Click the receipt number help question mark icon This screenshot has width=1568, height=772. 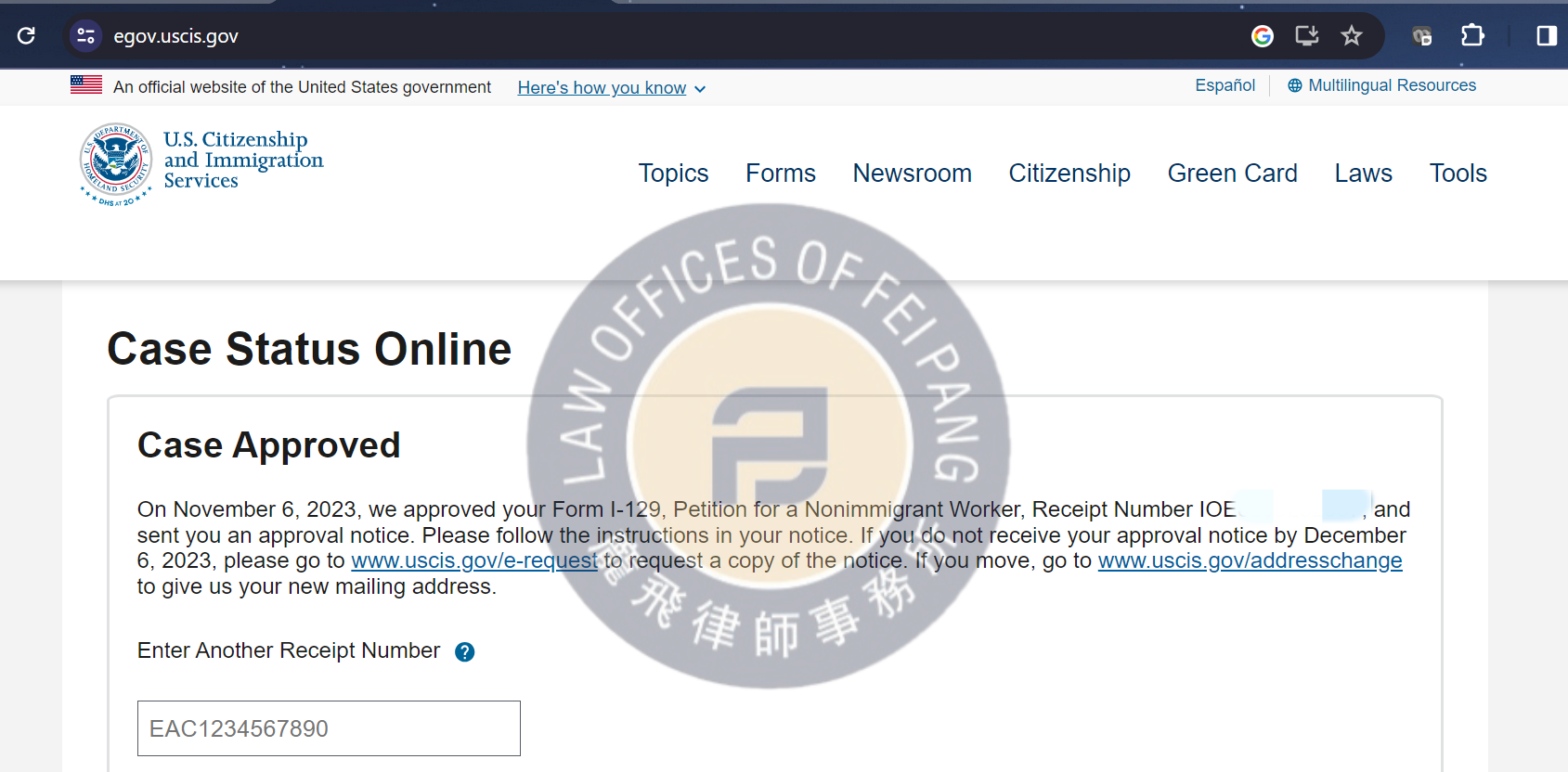(464, 652)
